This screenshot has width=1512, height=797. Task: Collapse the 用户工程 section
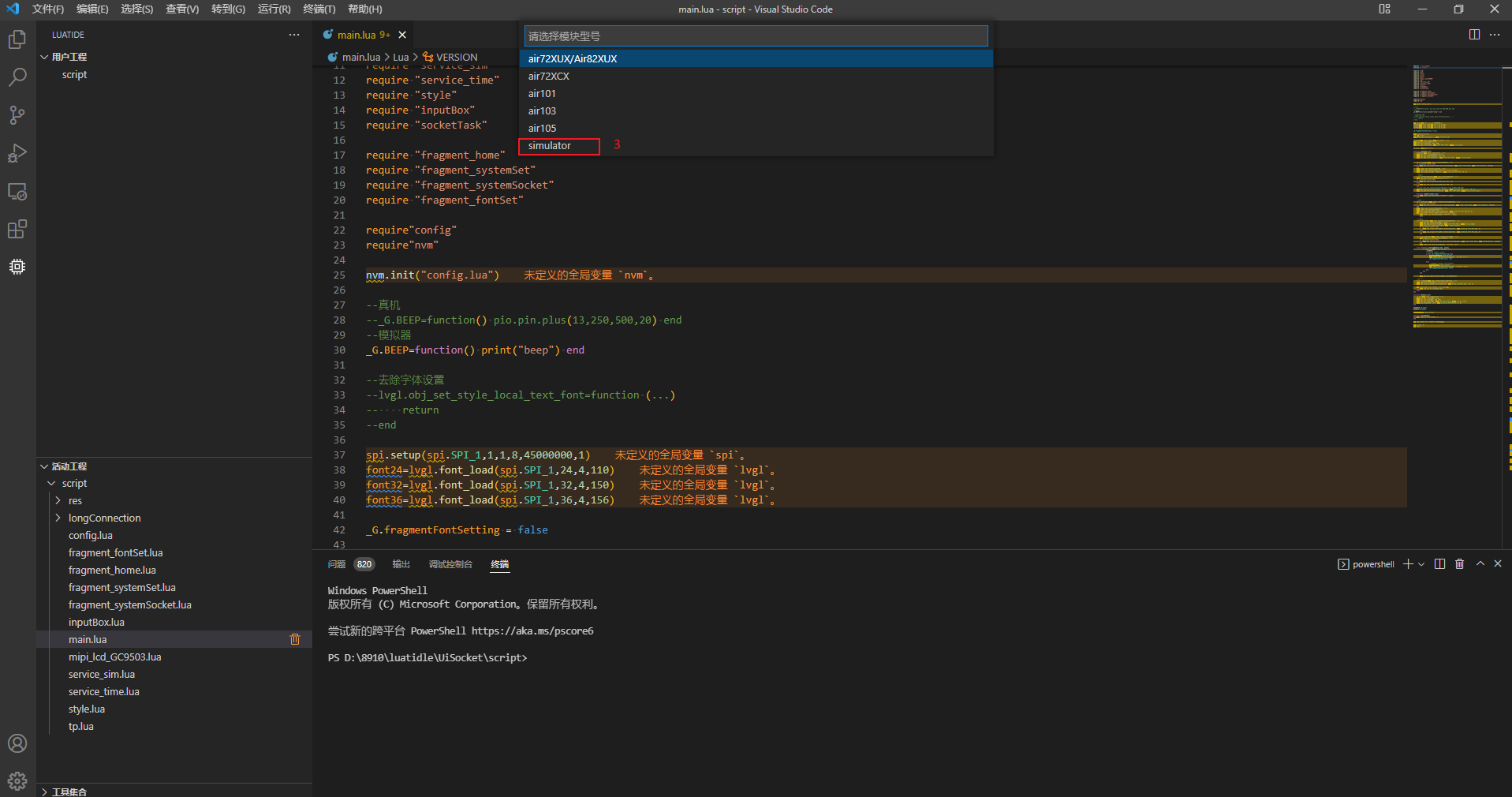[x=174, y=57]
